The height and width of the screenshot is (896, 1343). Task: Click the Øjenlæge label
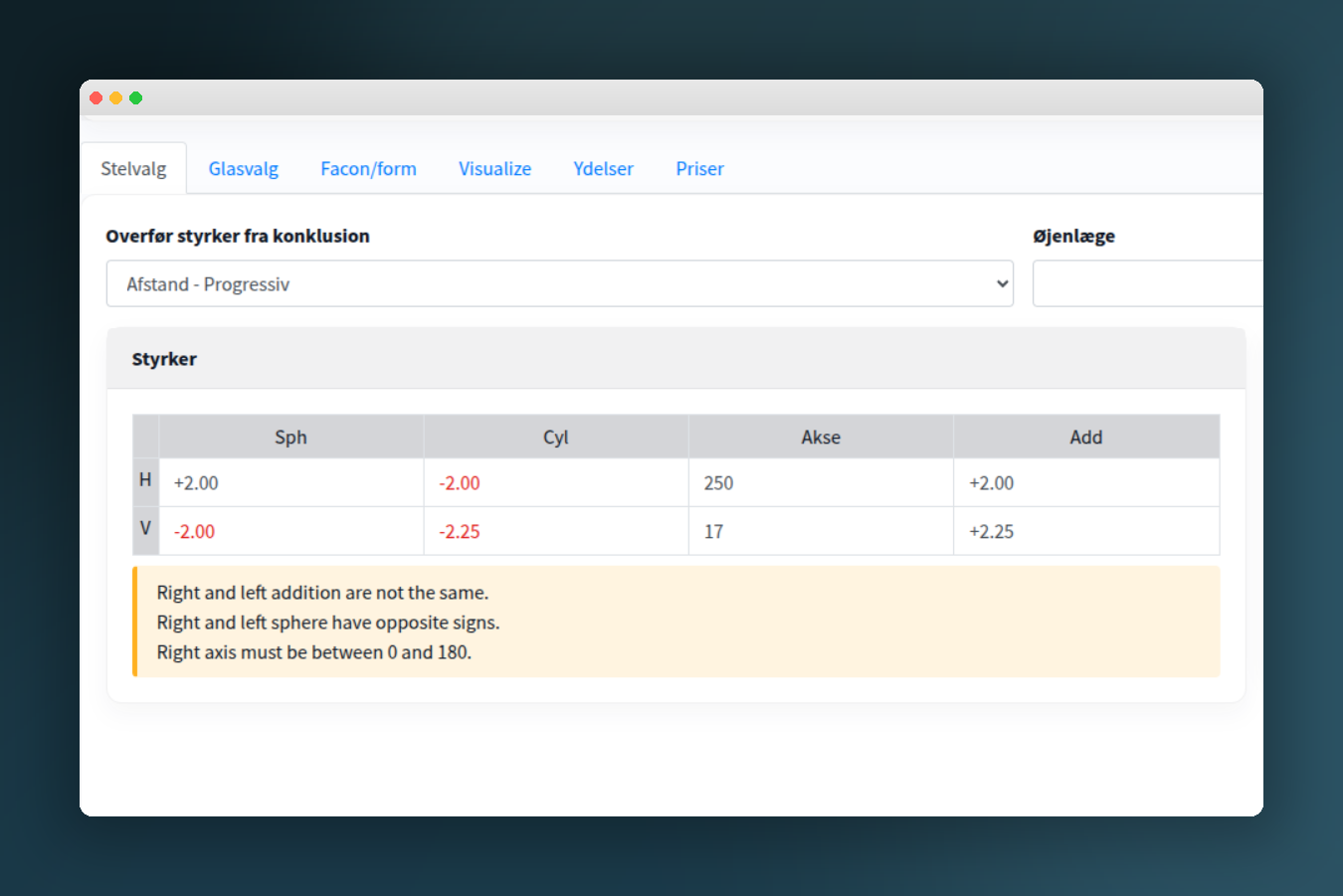click(1073, 236)
